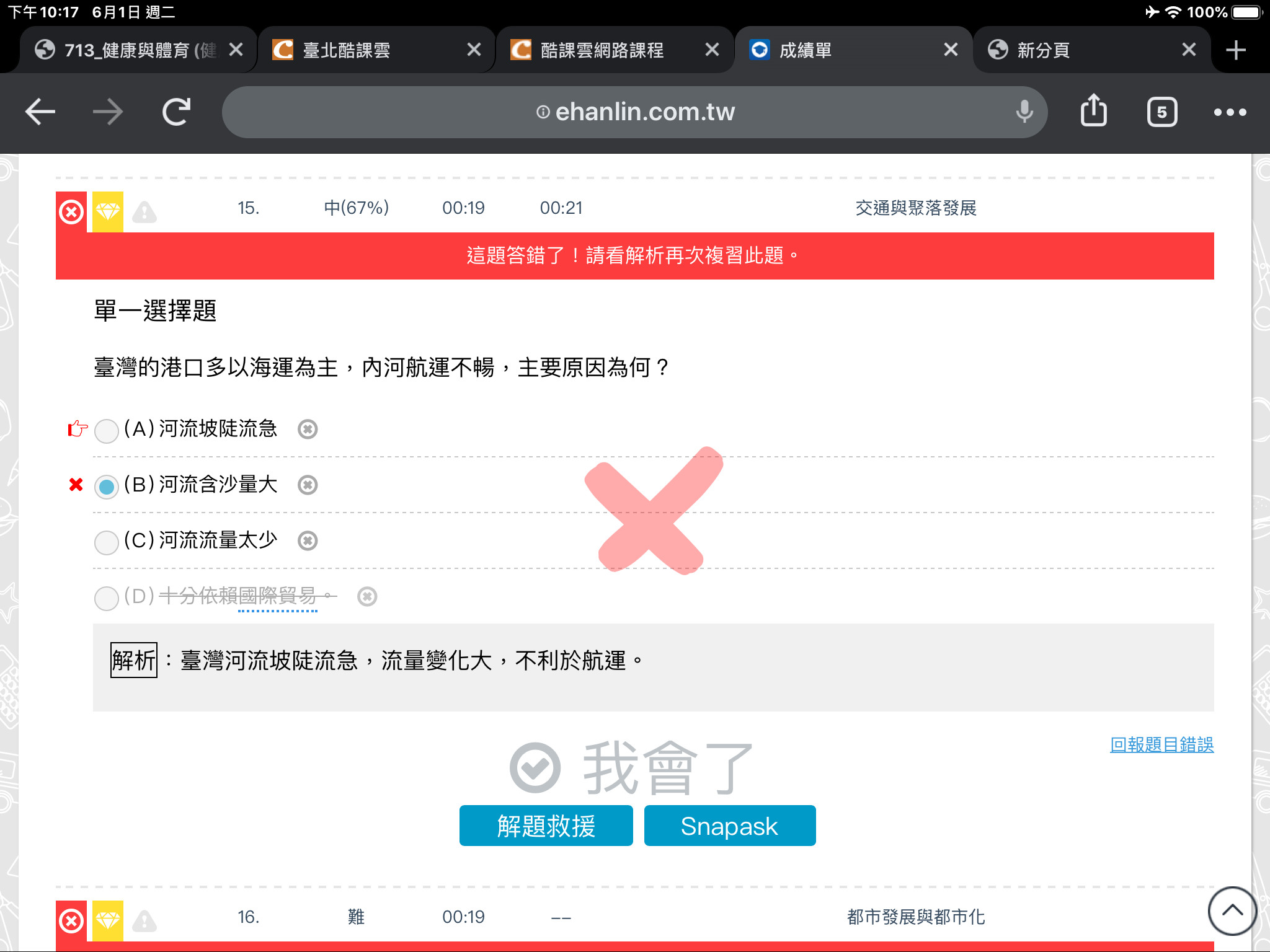Close the 713_健康與體育 tab
The width and height of the screenshot is (1270, 952).
236,50
